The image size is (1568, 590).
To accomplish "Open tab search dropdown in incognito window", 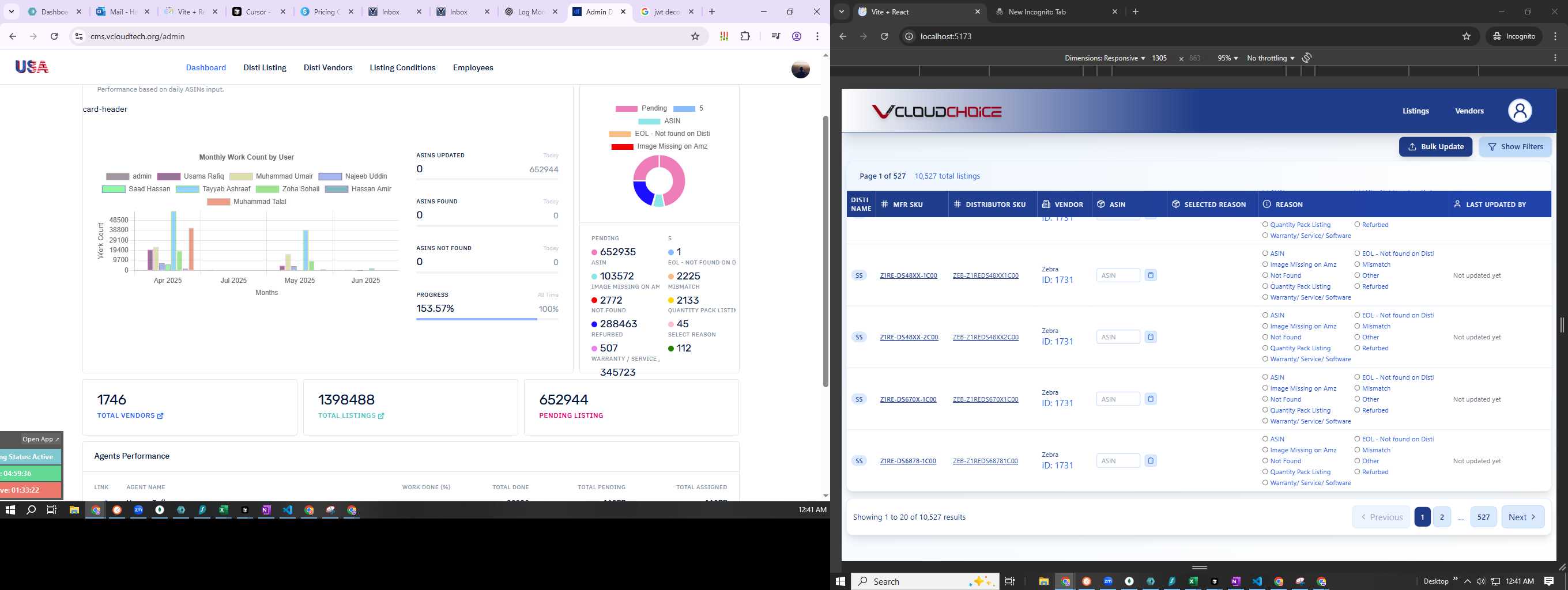I will pyautogui.click(x=842, y=12).
